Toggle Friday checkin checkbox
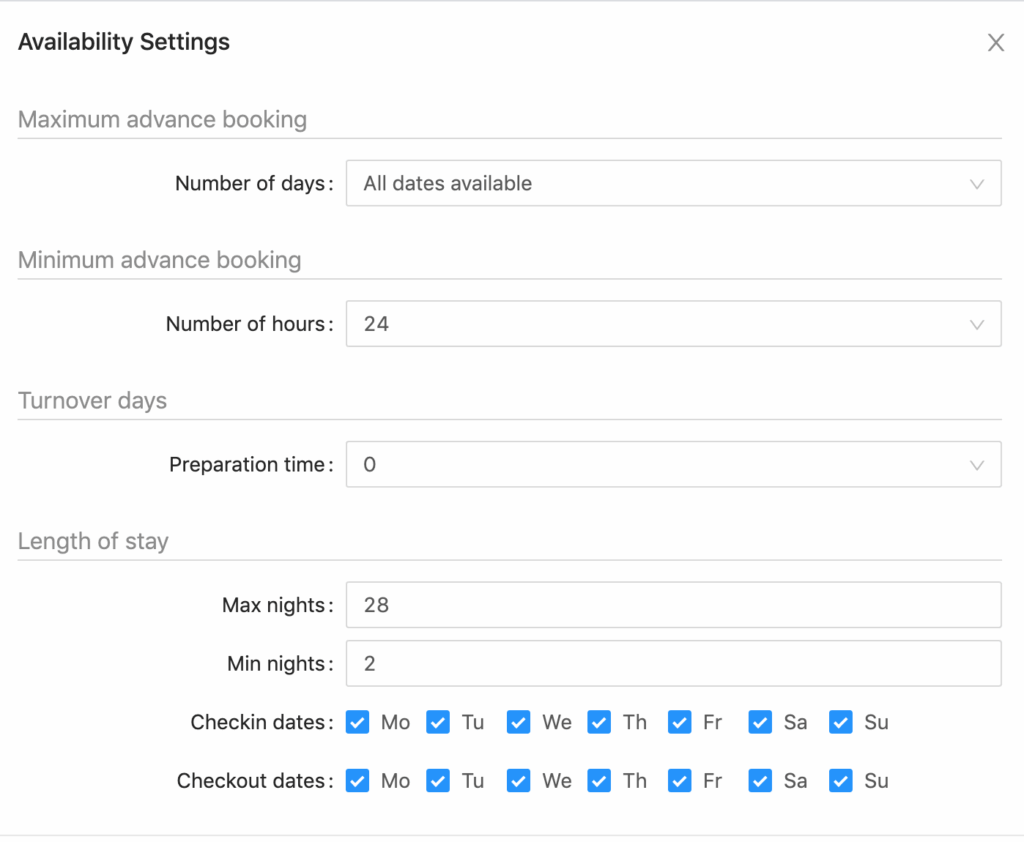 point(680,722)
